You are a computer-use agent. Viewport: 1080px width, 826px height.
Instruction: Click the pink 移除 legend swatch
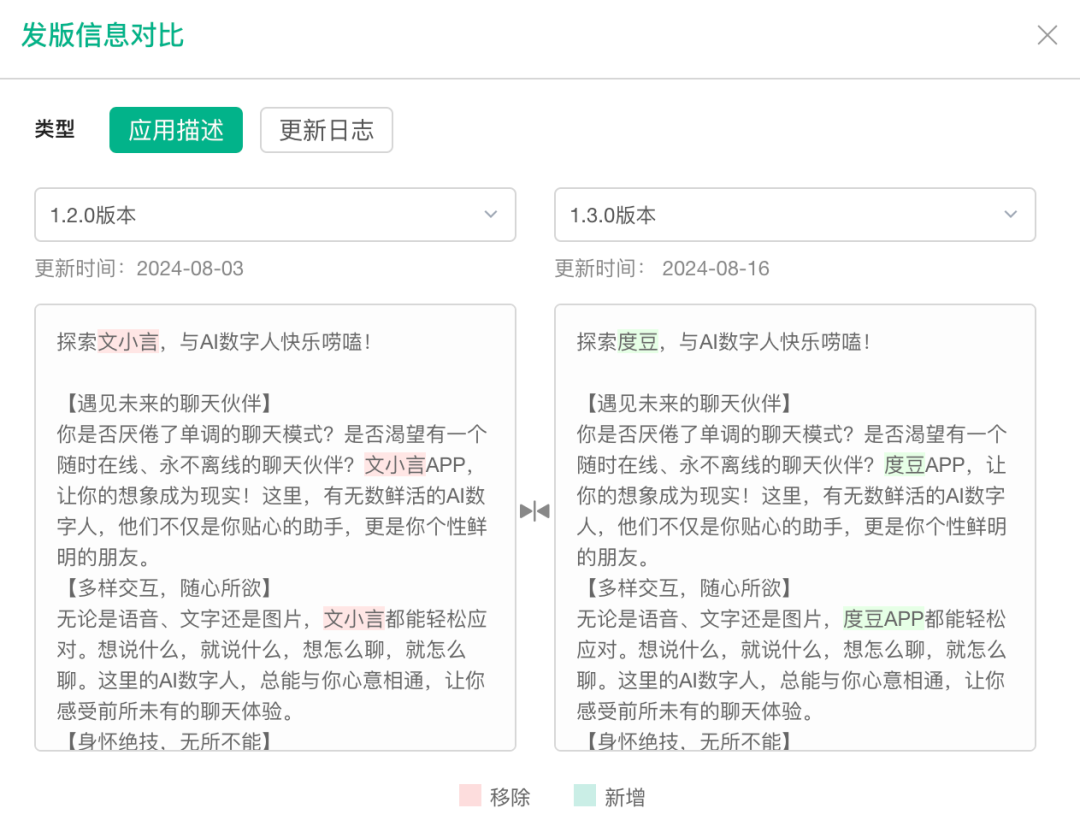pyautogui.click(x=470, y=795)
